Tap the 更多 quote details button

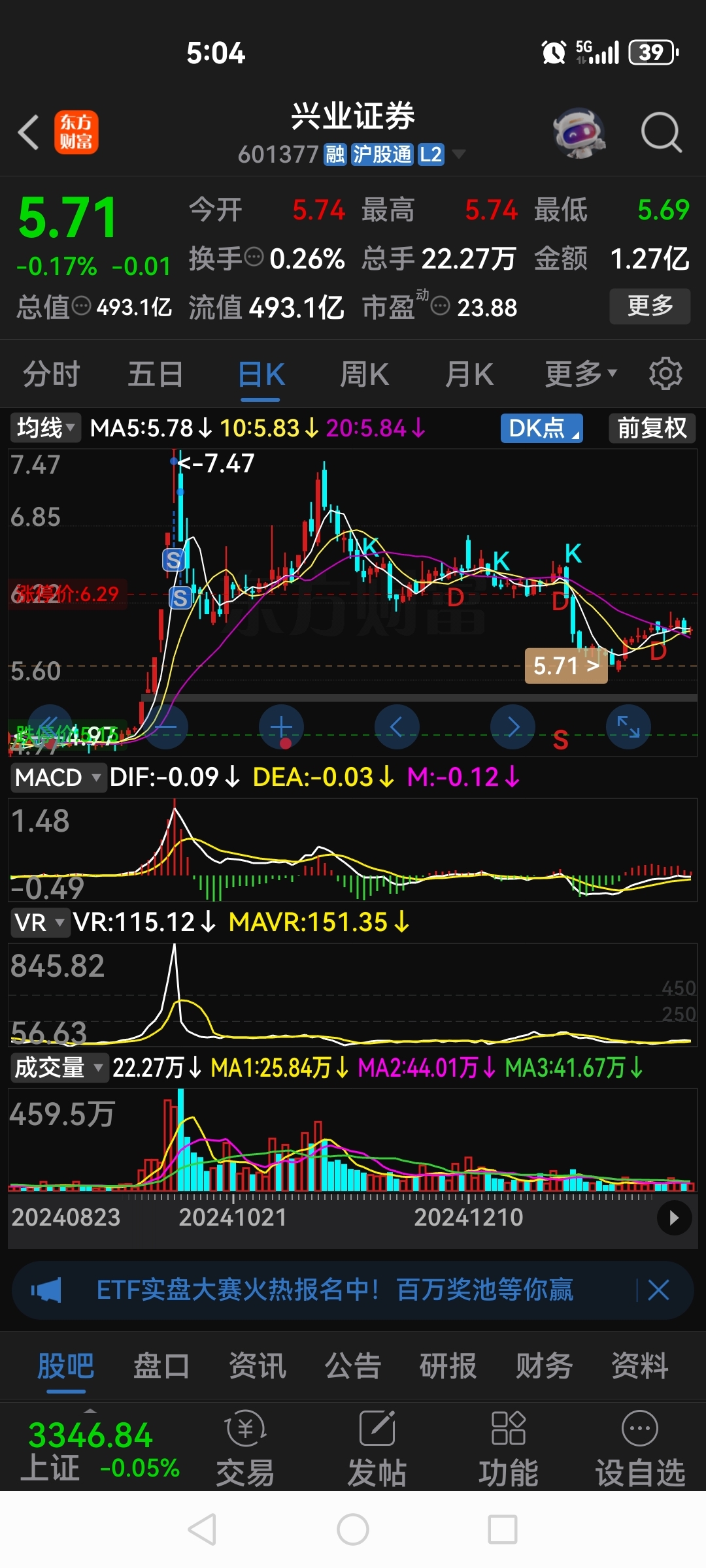650,306
